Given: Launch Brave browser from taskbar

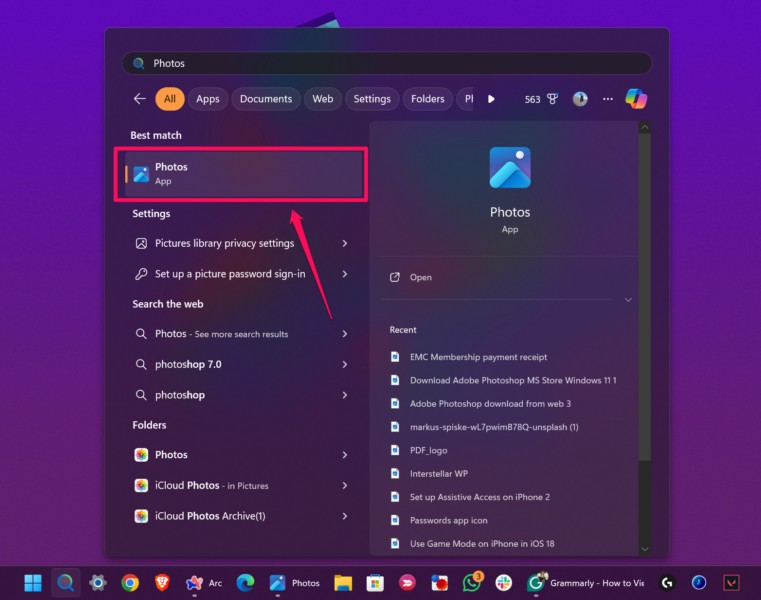Looking at the screenshot, I should pyautogui.click(x=162, y=583).
